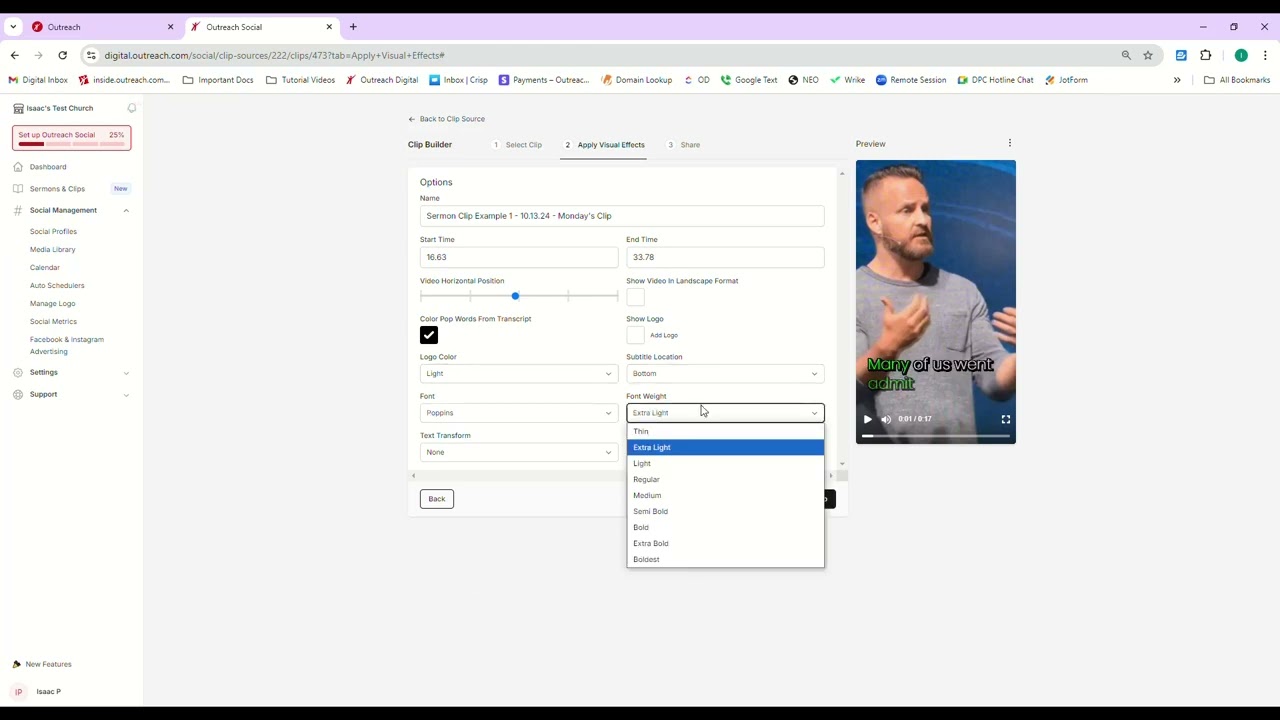Image resolution: width=1280 pixels, height=720 pixels.
Task: Choose Extra Light font weight option
Action: pos(725,447)
